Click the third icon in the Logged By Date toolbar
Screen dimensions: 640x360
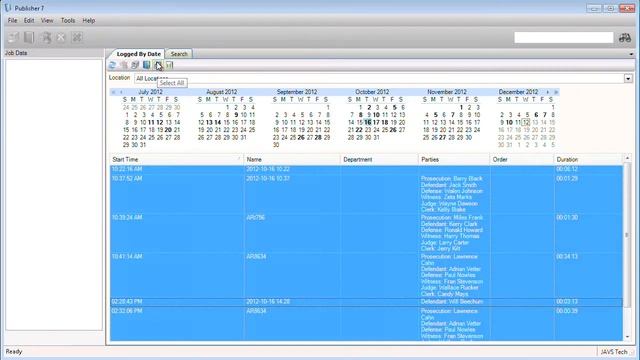[135, 65]
